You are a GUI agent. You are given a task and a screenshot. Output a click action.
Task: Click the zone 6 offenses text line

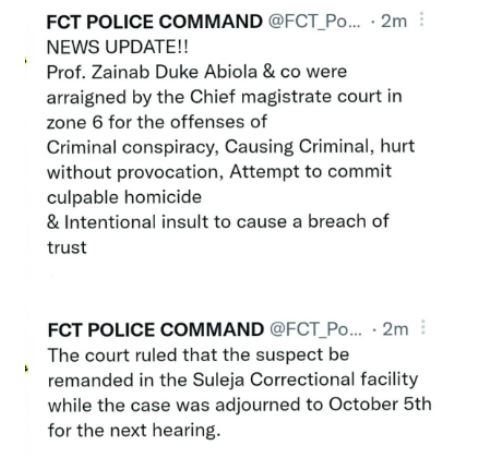157,122
